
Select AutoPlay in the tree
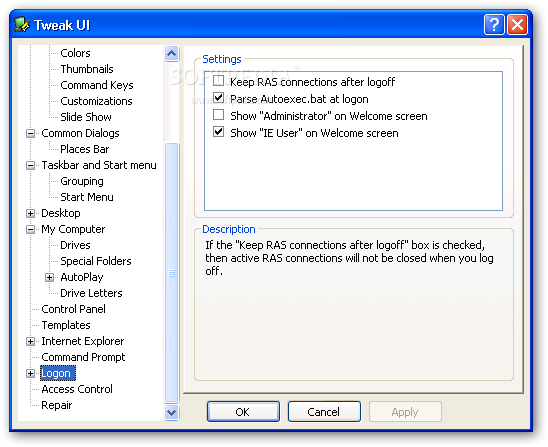[x=82, y=277]
